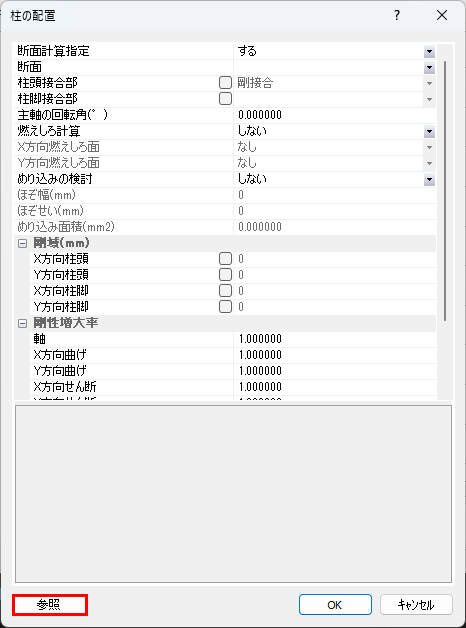Open the 燃えしろ計算 dropdown
This screenshot has width=466, height=628.
429,131
